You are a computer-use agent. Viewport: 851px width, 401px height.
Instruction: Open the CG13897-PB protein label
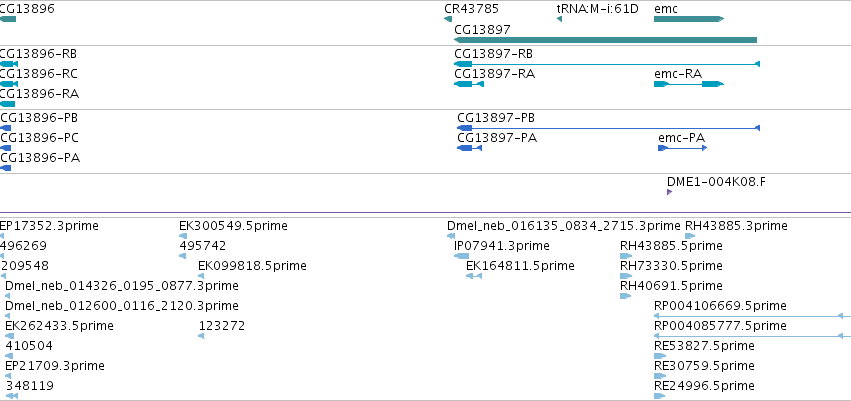[x=496, y=118]
